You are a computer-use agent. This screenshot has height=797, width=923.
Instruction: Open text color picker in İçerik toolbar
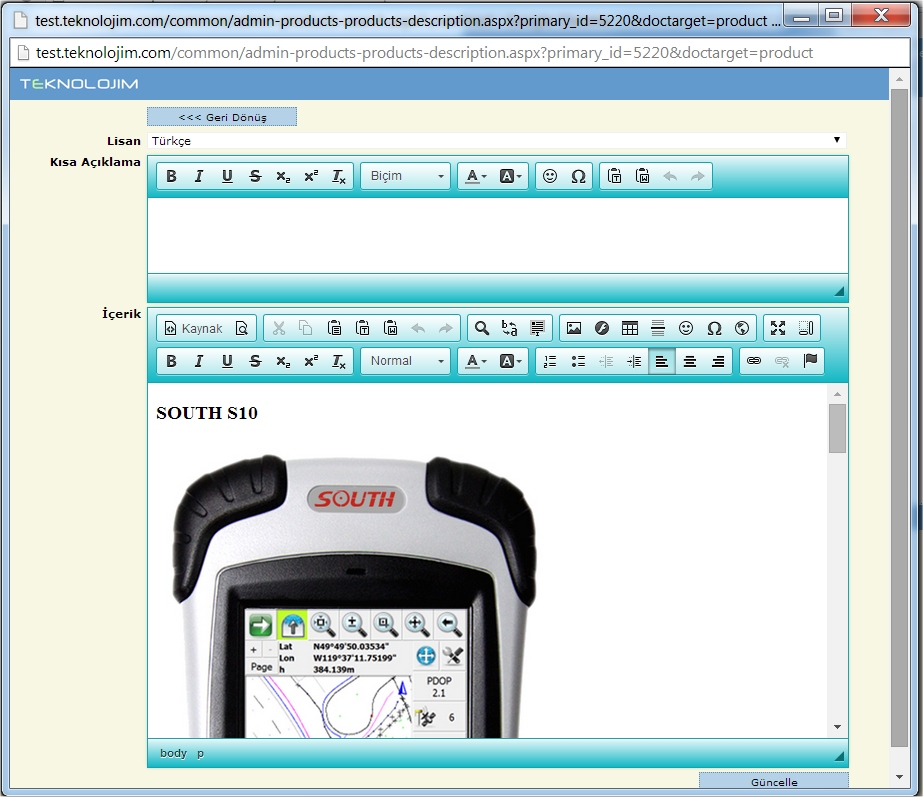pyautogui.click(x=476, y=361)
